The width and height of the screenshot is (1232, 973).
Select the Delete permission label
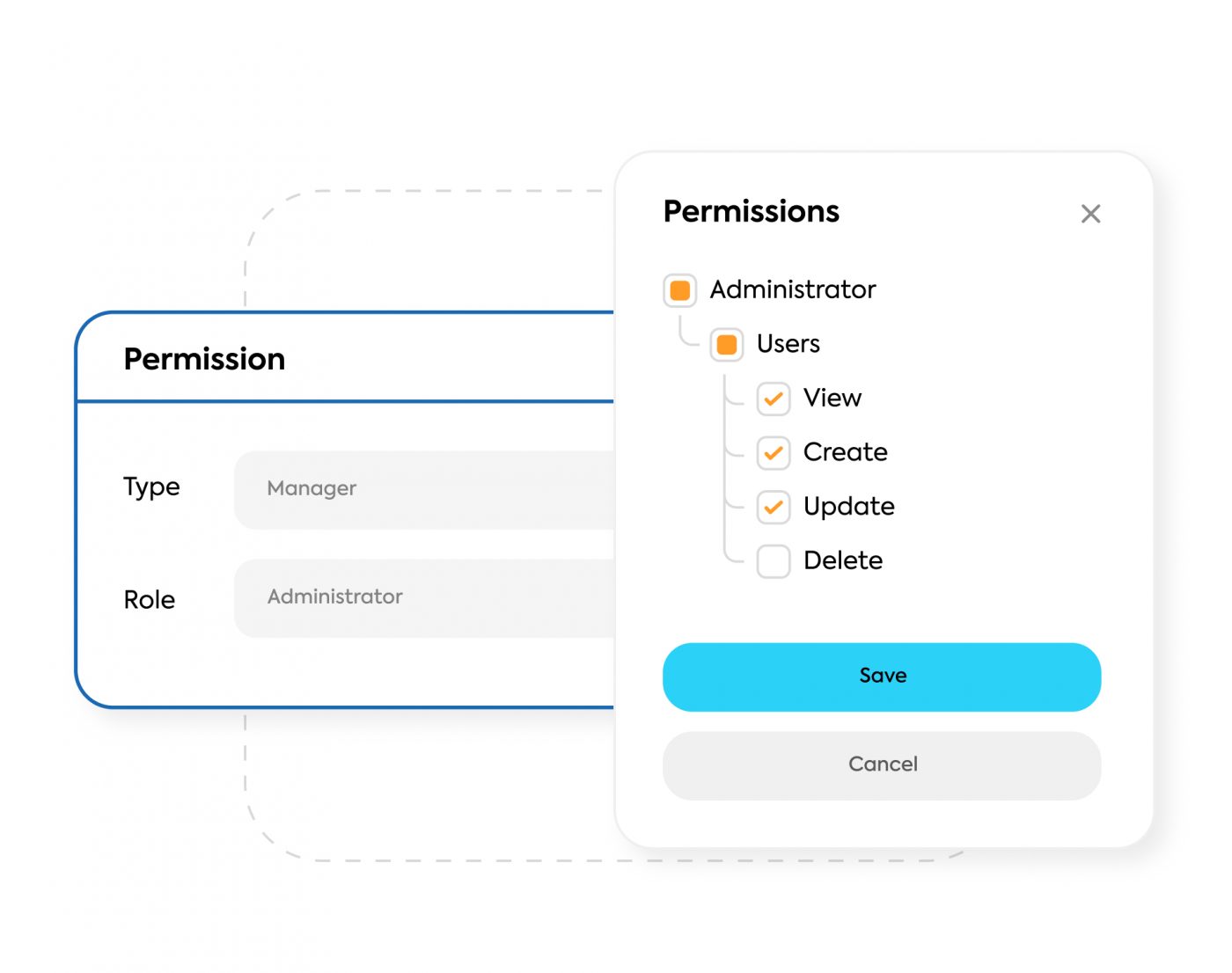843,560
